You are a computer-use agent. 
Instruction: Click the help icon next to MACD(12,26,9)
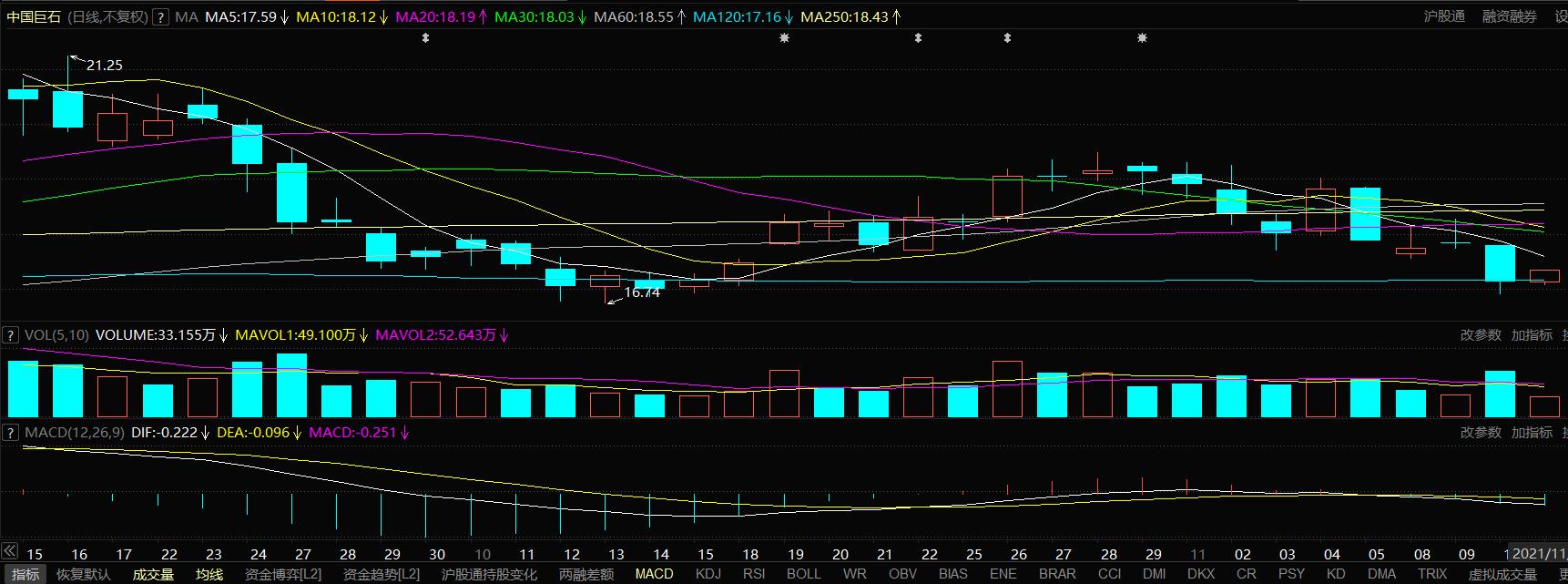(x=11, y=433)
